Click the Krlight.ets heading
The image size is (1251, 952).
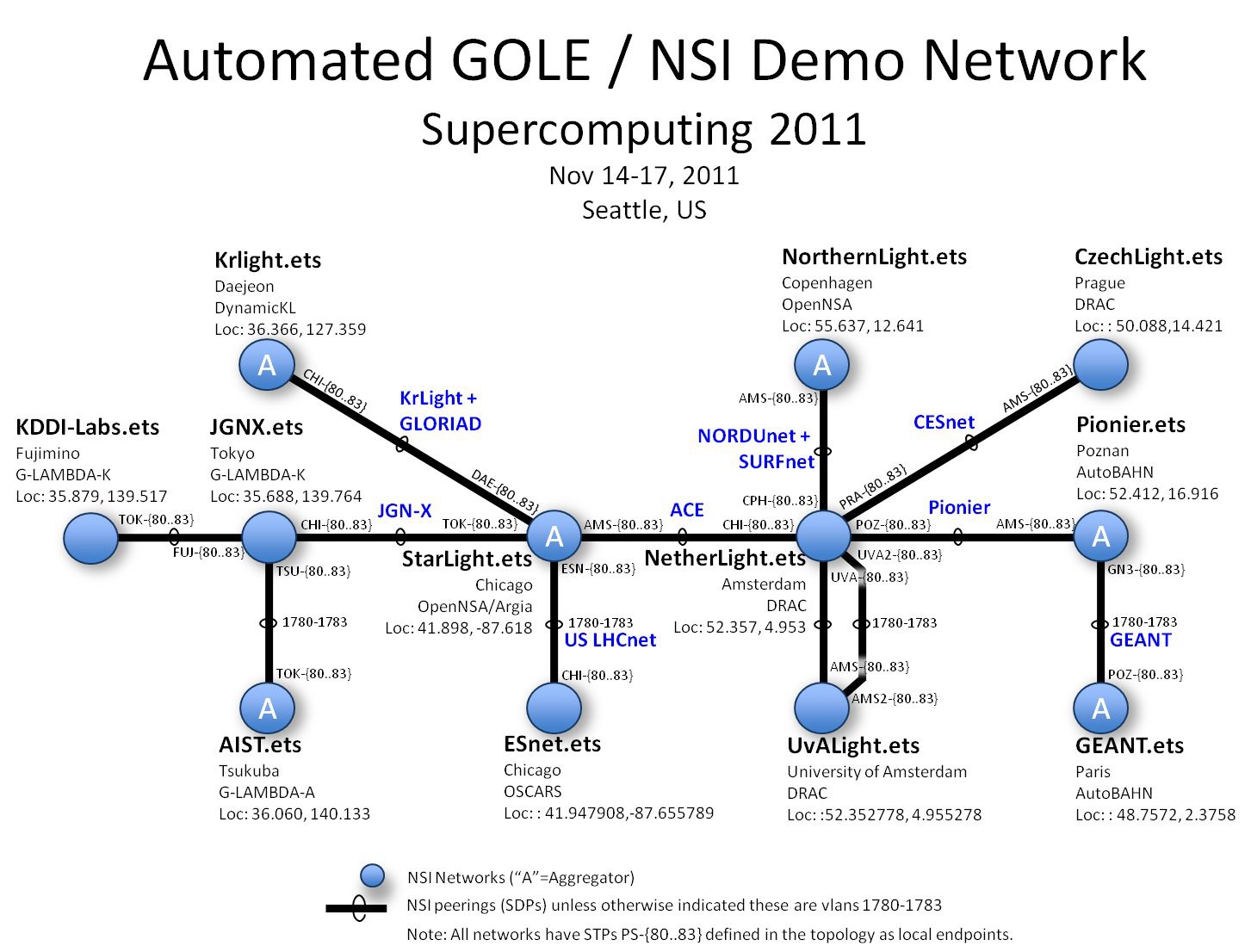268,260
